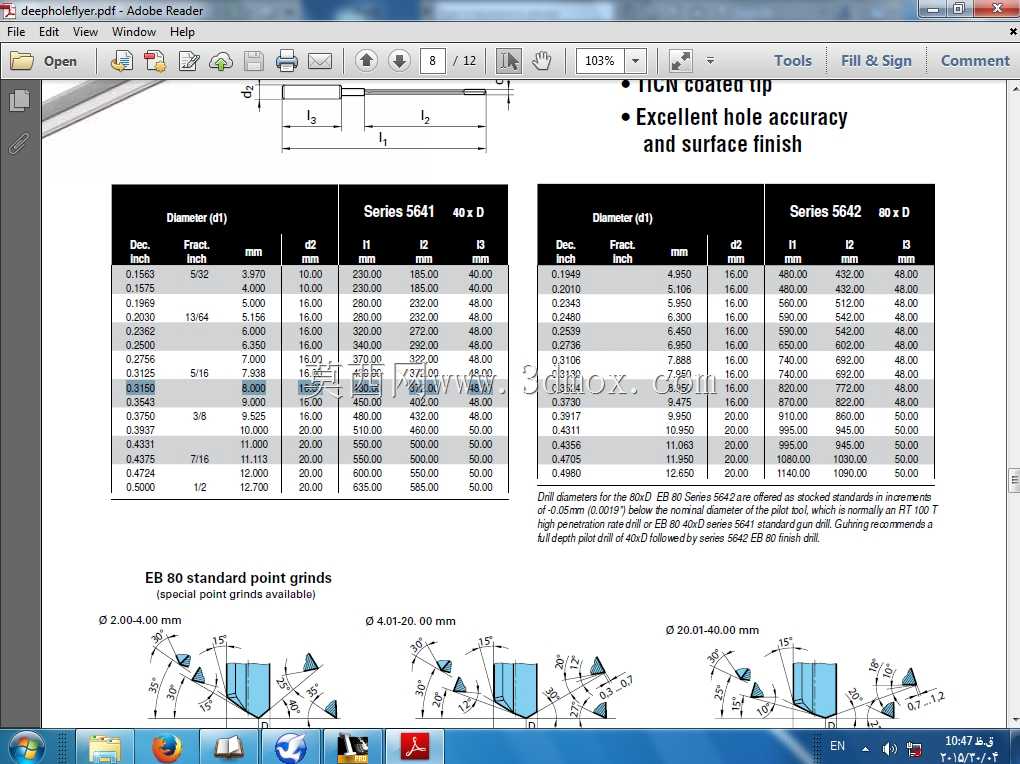This screenshot has width=1020, height=764.
Task: Open the View menu
Action: coord(85,32)
